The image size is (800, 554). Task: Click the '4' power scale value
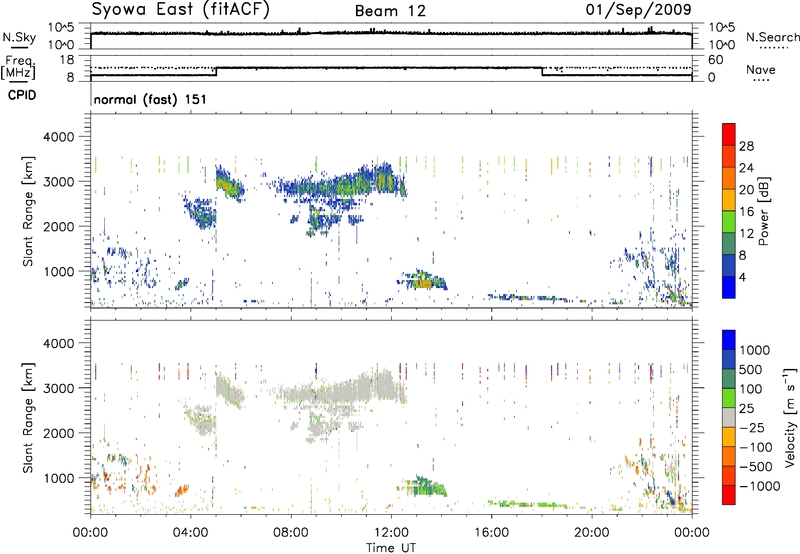[742, 277]
